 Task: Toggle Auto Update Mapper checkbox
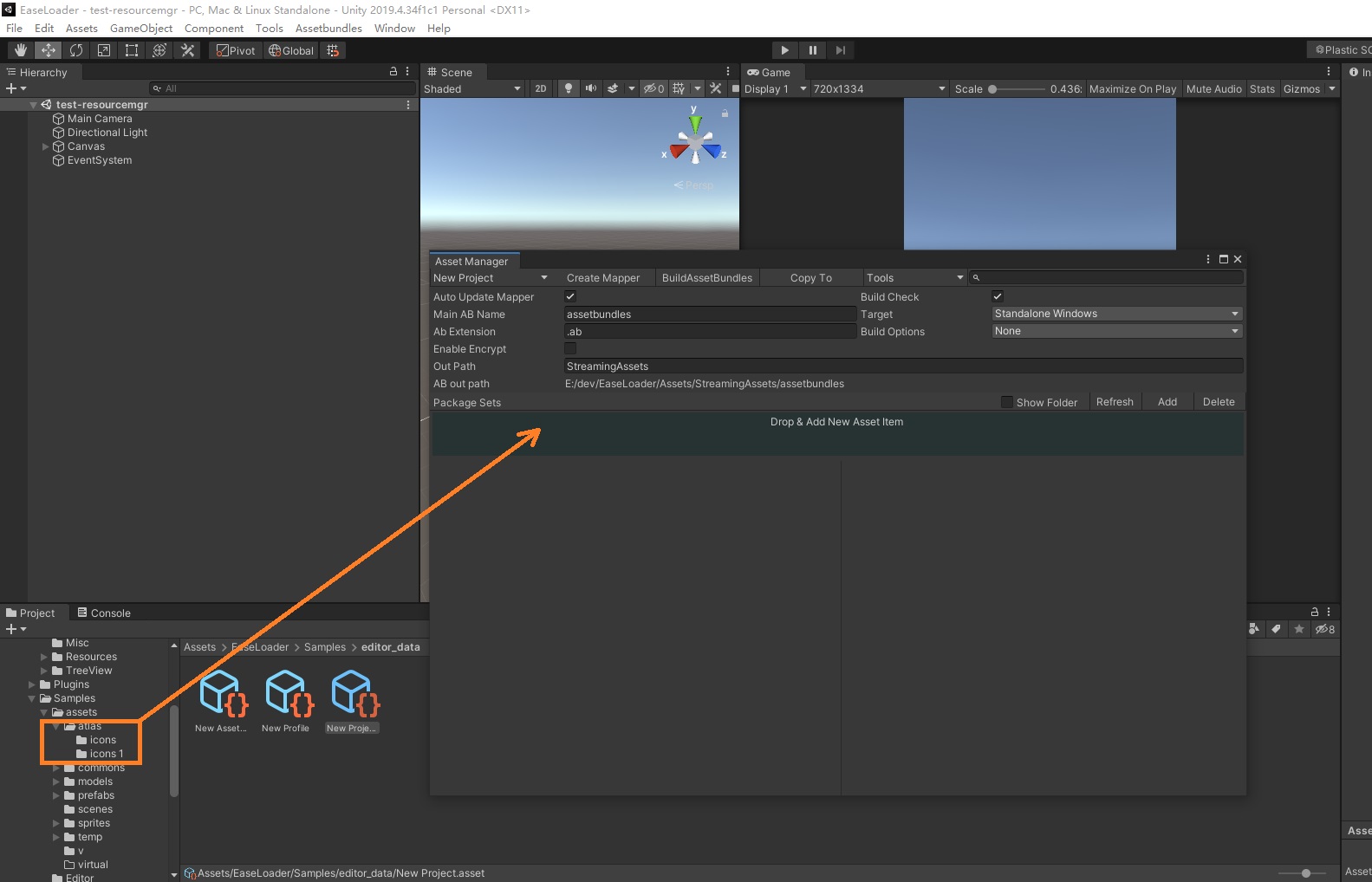pyautogui.click(x=570, y=296)
